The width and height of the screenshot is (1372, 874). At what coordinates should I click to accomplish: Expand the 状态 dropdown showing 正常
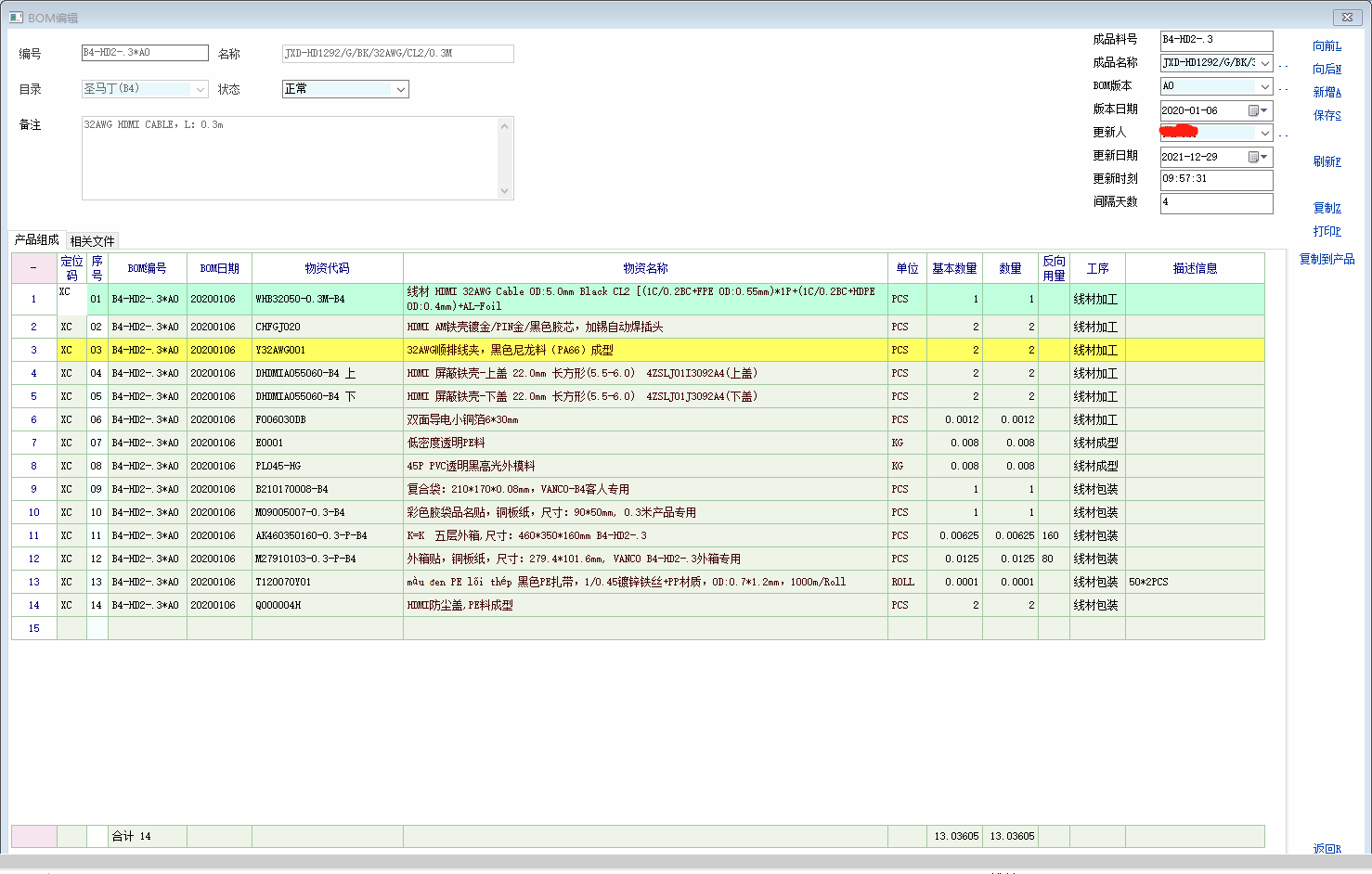[401, 89]
